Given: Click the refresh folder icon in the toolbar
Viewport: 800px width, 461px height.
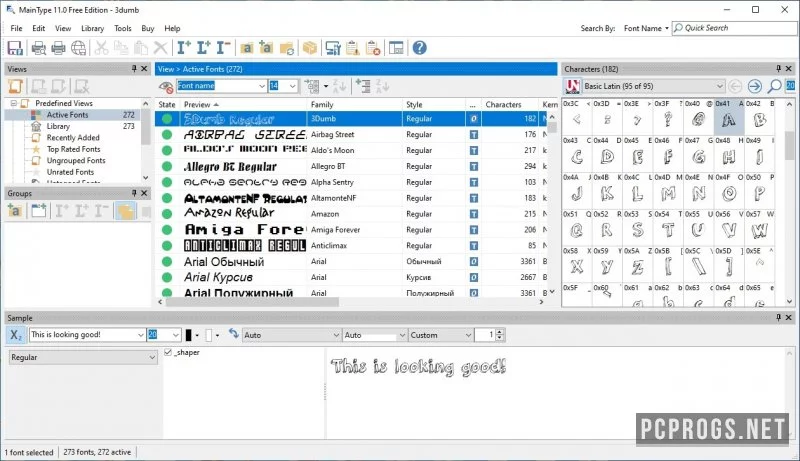Looking at the screenshot, I should [x=287, y=48].
